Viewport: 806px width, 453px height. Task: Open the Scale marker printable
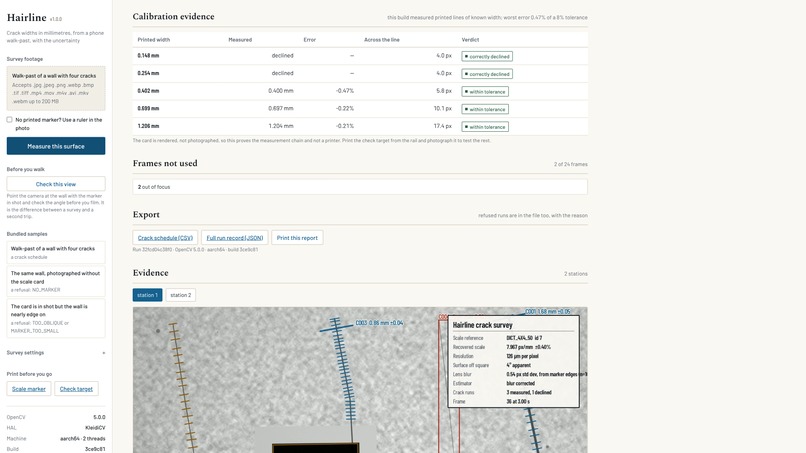click(29, 389)
